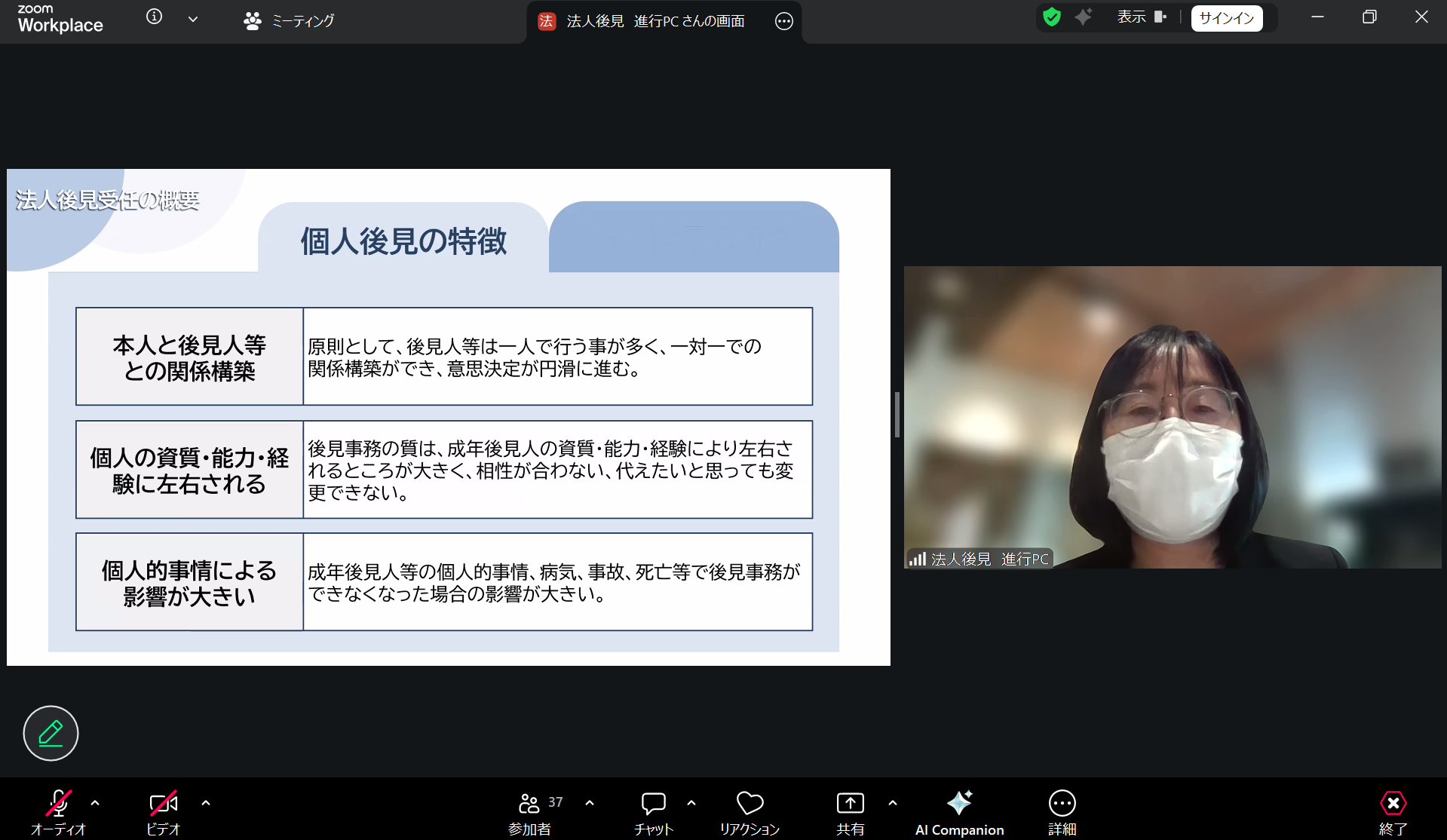Open the chat panel
This screenshot has height=840, width=1447.
[x=653, y=805]
